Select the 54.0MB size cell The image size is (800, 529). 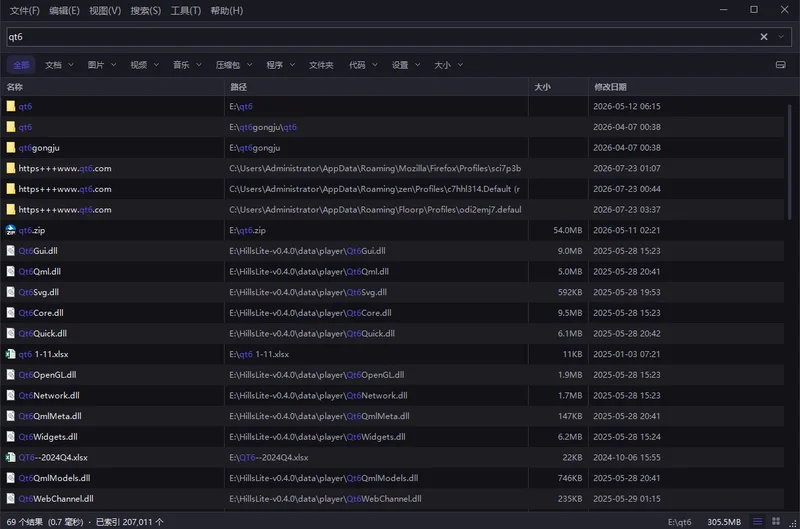point(567,230)
